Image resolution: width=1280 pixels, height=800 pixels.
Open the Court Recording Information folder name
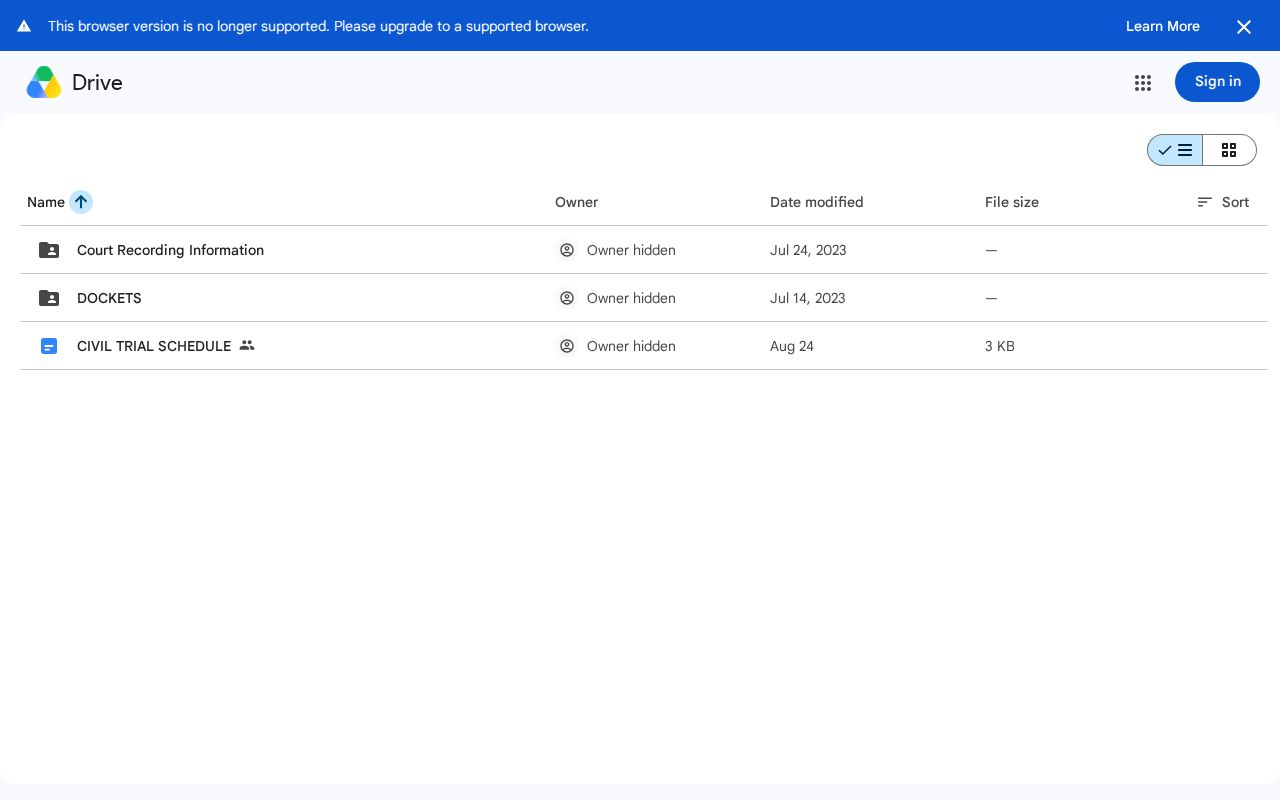(170, 250)
